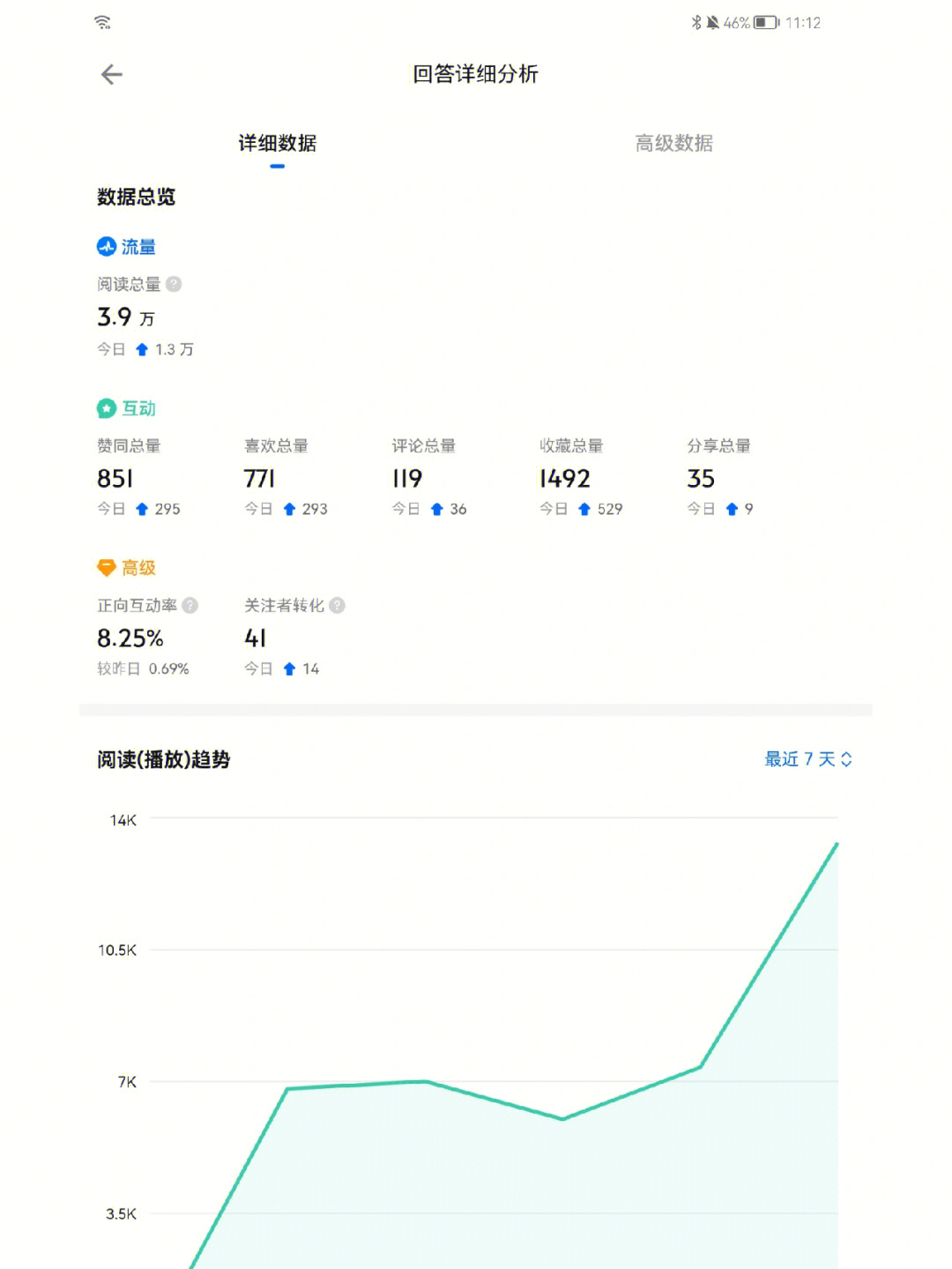Click the up arrow beside 295
Image resolution: width=952 pixels, height=1269 pixels.
tap(142, 509)
